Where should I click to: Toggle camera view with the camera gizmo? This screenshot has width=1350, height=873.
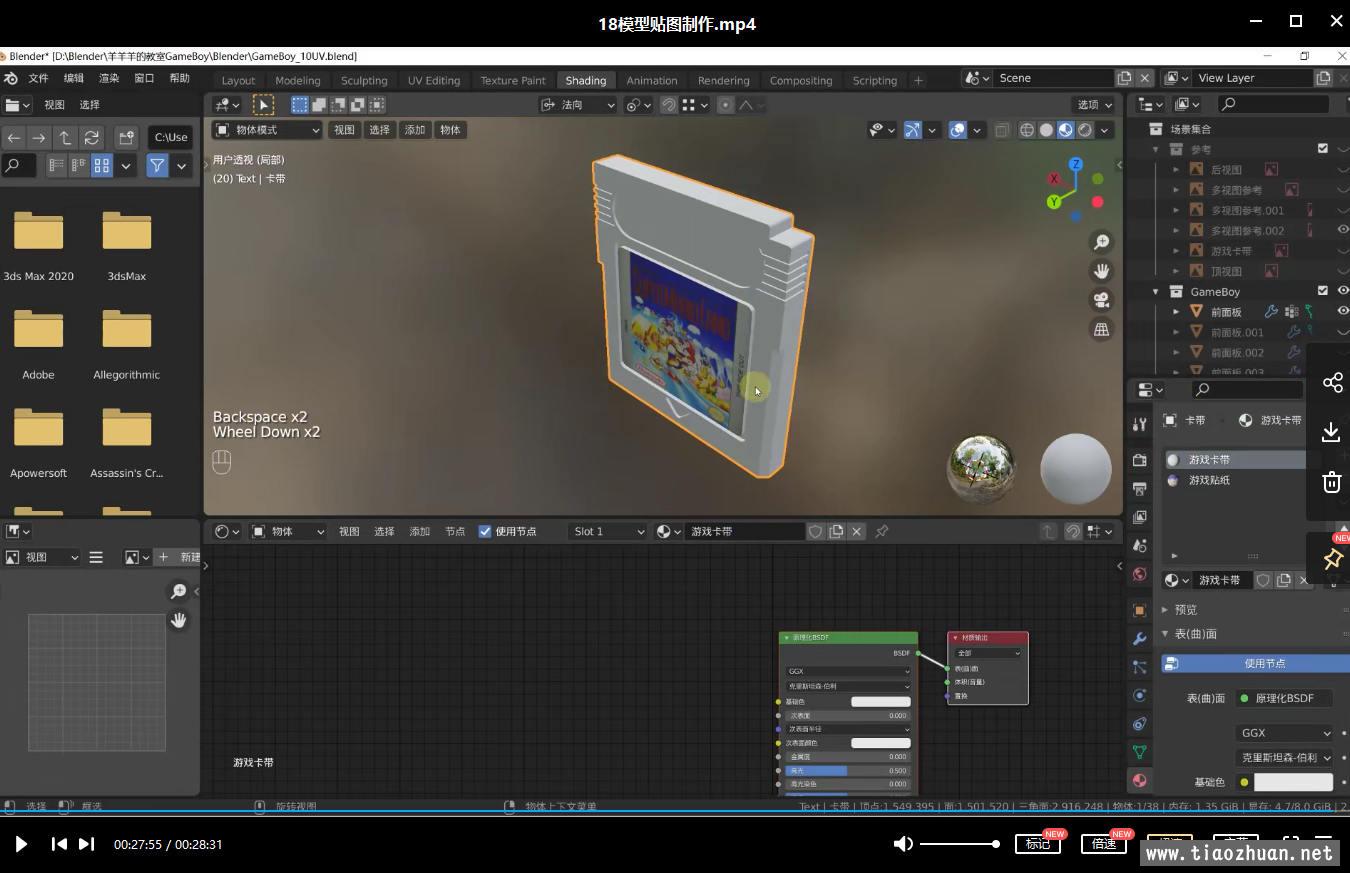tap(1101, 300)
